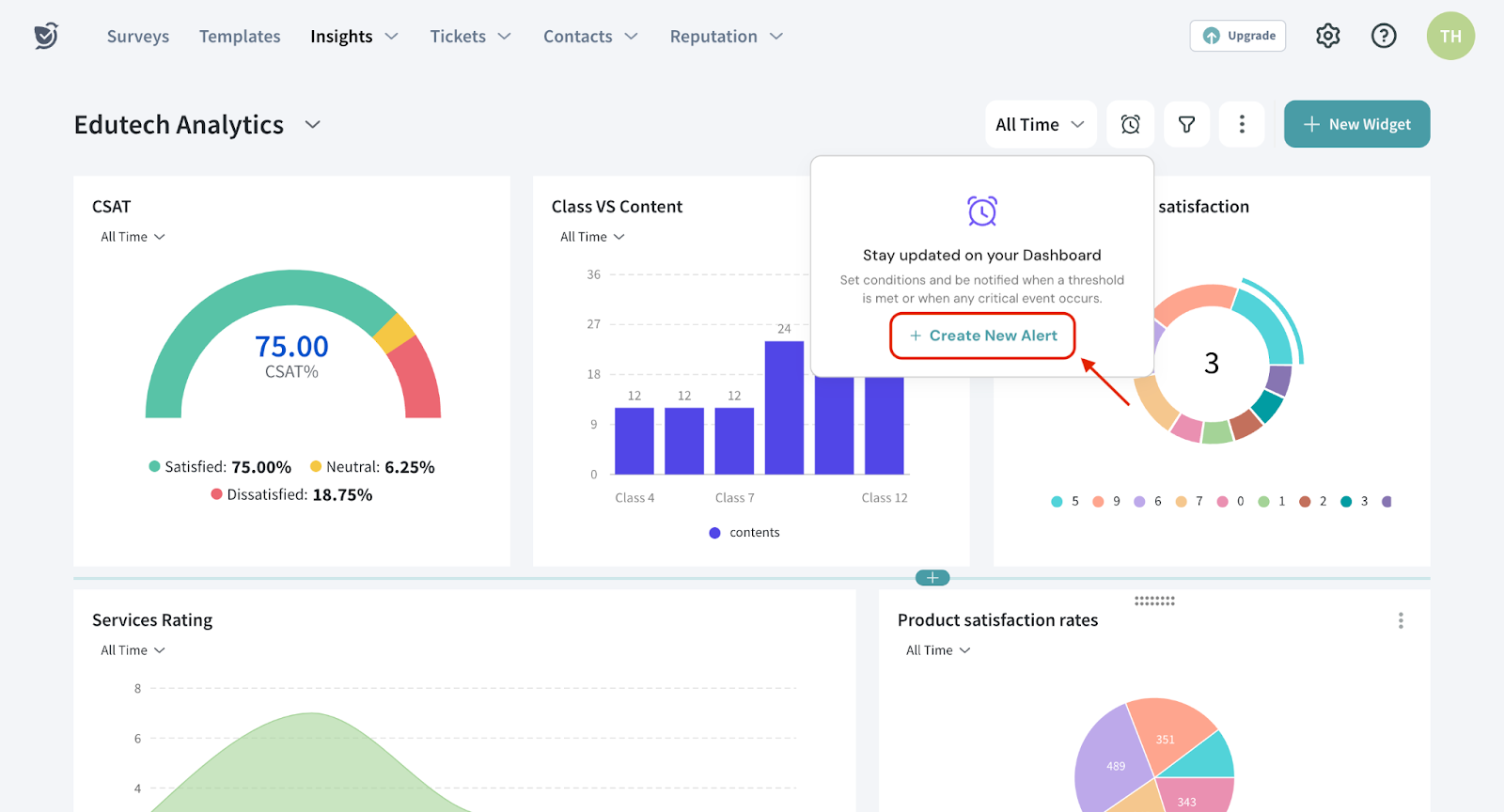
Task: Open the help question mark icon
Action: tap(1384, 36)
